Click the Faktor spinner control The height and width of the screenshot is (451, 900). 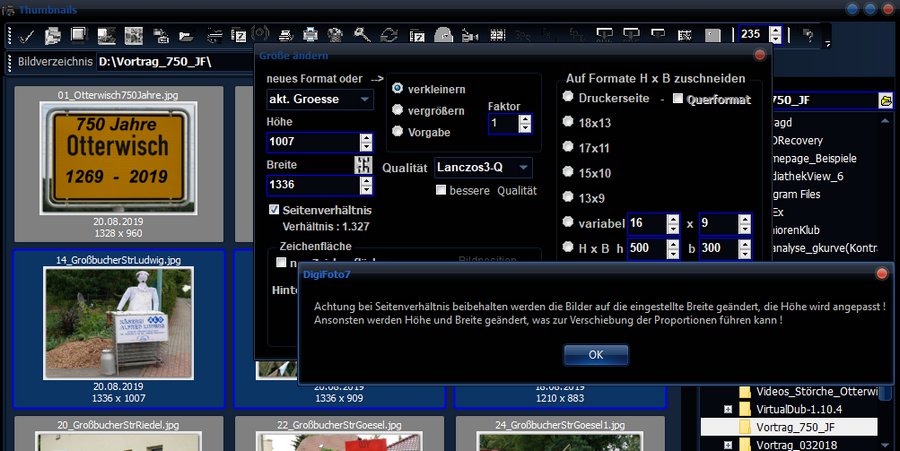click(x=526, y=124)
